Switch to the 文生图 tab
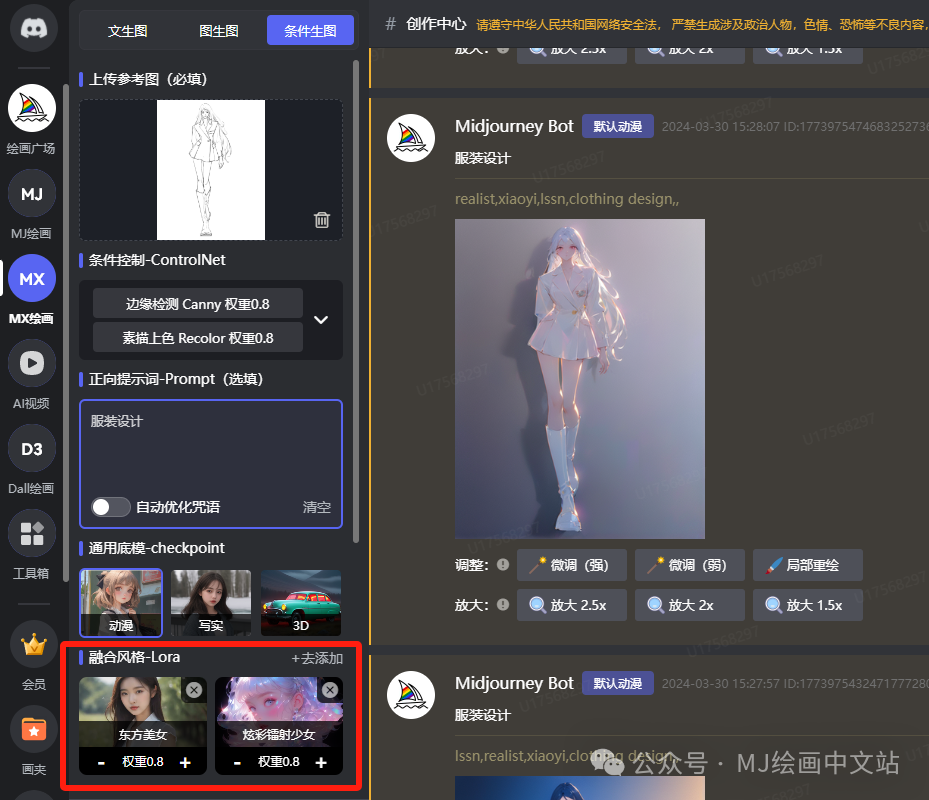The width and height of the screenshot is (929, 800). [127, 30]
